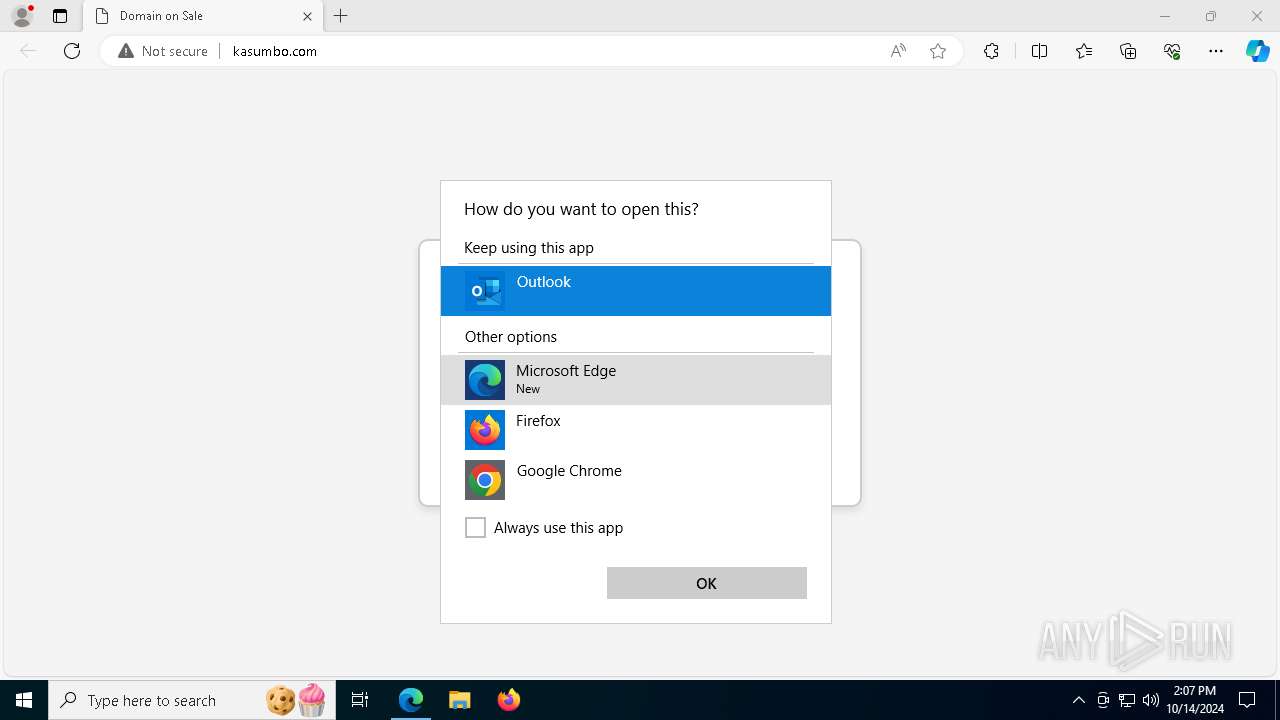Refresh the current page
The image size is (1280, 720).
click(x=72, y=51)
